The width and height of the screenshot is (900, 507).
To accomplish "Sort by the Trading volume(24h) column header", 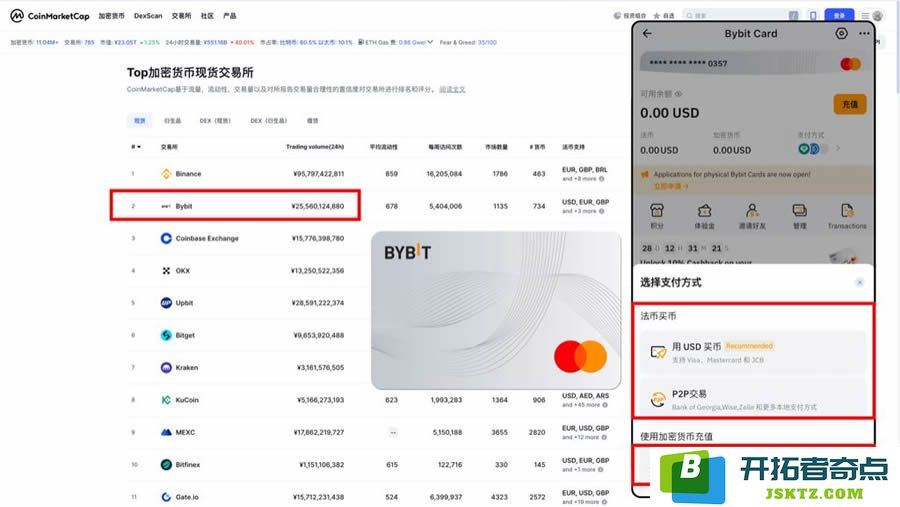I will pyautogui.click(x=315, y=147).
